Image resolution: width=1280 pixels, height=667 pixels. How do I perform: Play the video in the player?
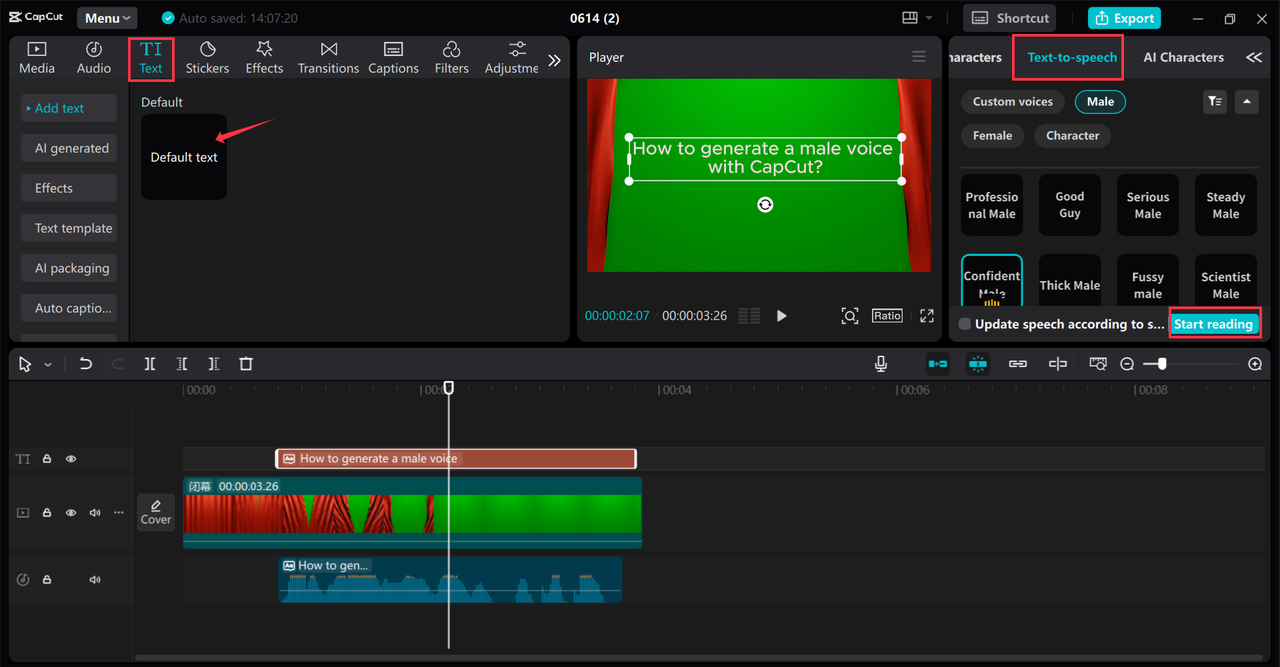coord(782,316)
